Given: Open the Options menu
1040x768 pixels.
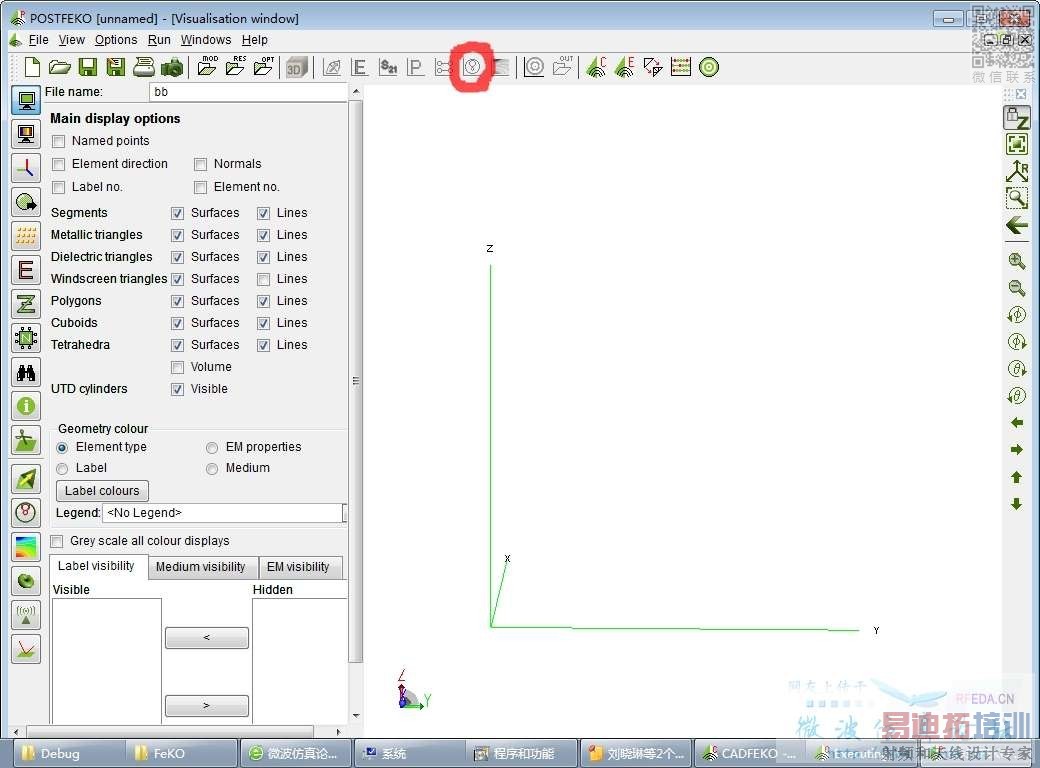Looking at the screenshot, I should (x=116, y=40).
